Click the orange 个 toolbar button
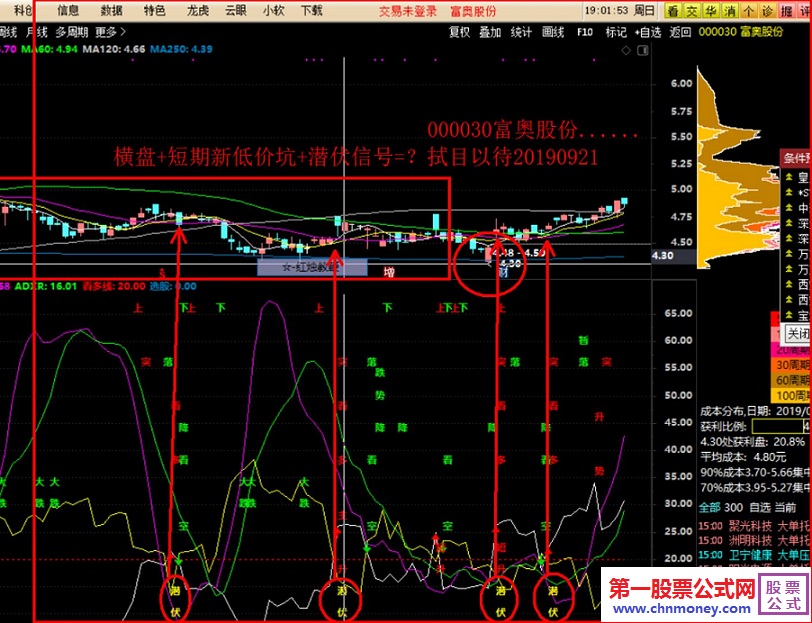 tap(749, 11)
